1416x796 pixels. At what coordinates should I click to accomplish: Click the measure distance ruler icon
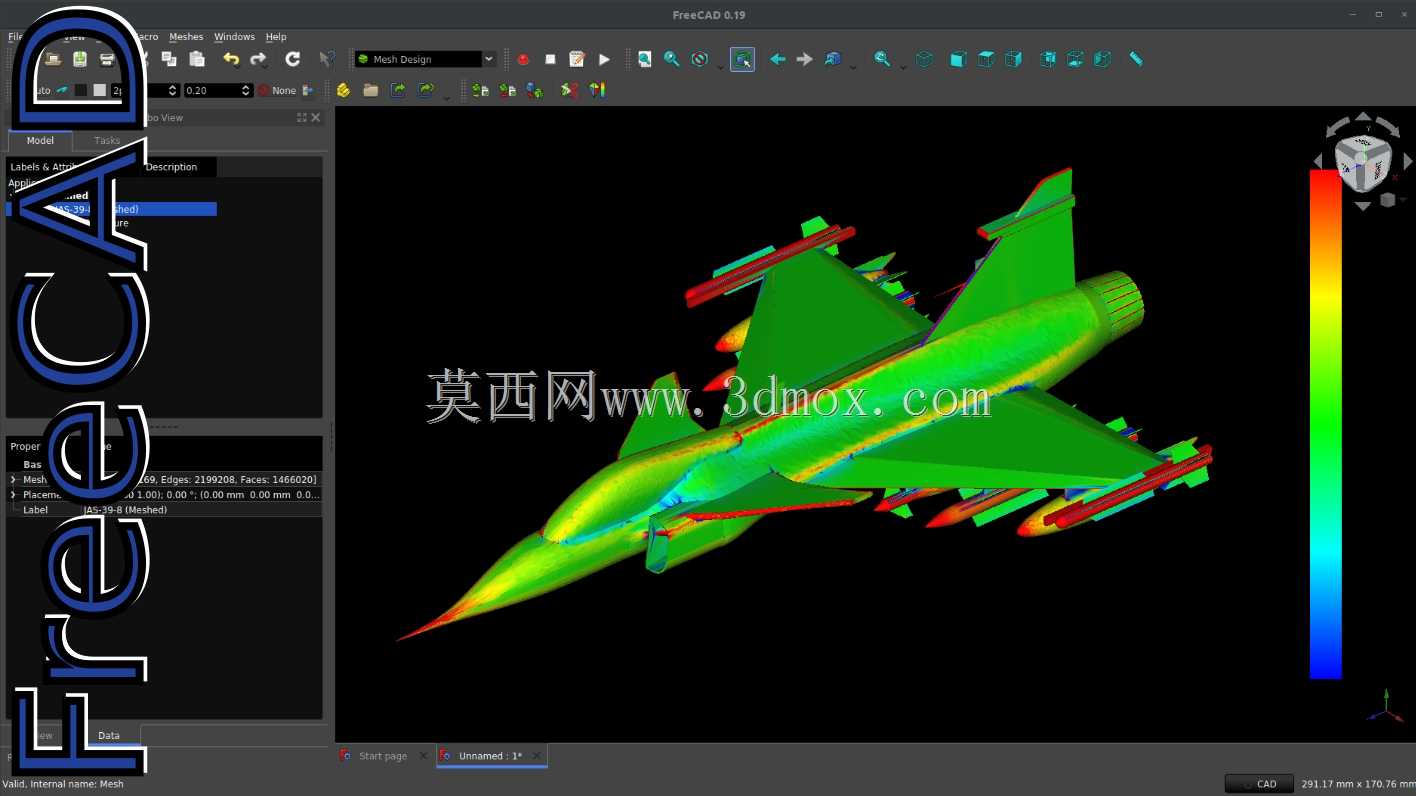click(x=1136, y=59)
